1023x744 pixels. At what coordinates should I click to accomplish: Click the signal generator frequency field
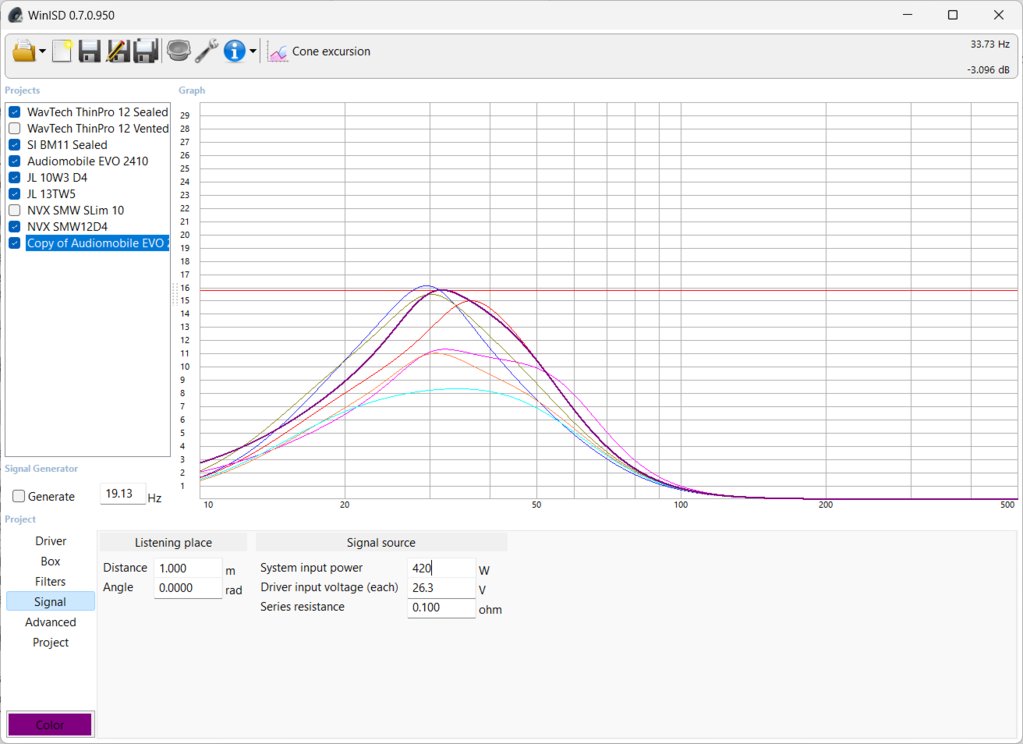point(122,494)
